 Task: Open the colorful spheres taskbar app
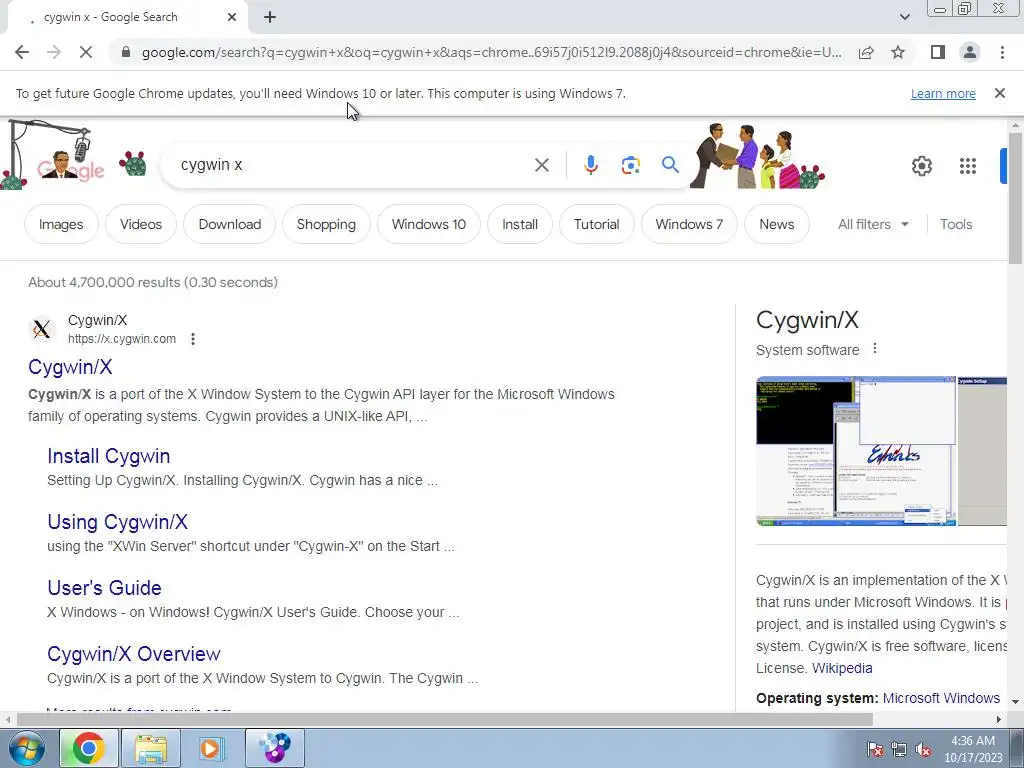pyautogui.click(x=275, y=748)
